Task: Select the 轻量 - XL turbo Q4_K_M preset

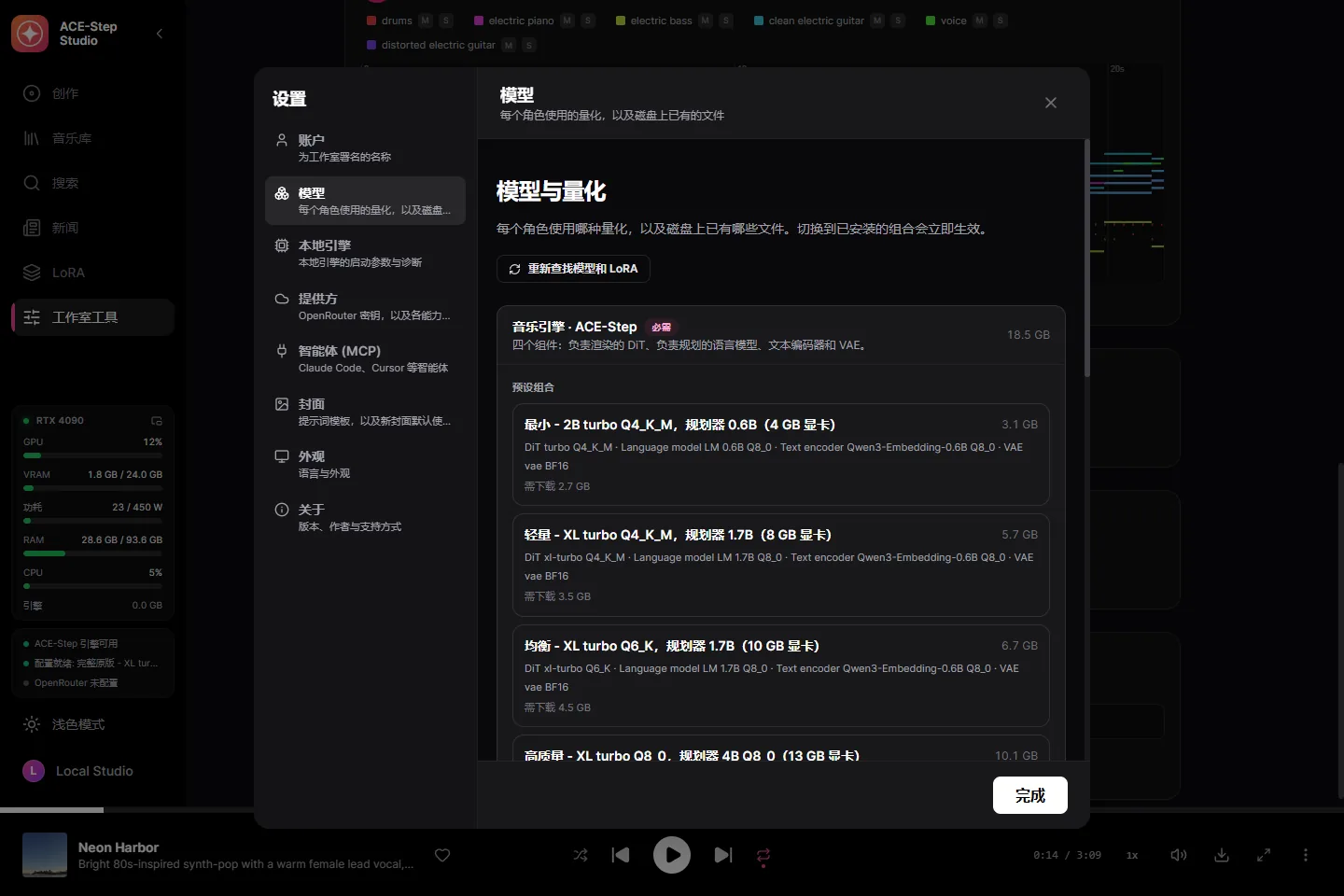Action: pos(780,565)
